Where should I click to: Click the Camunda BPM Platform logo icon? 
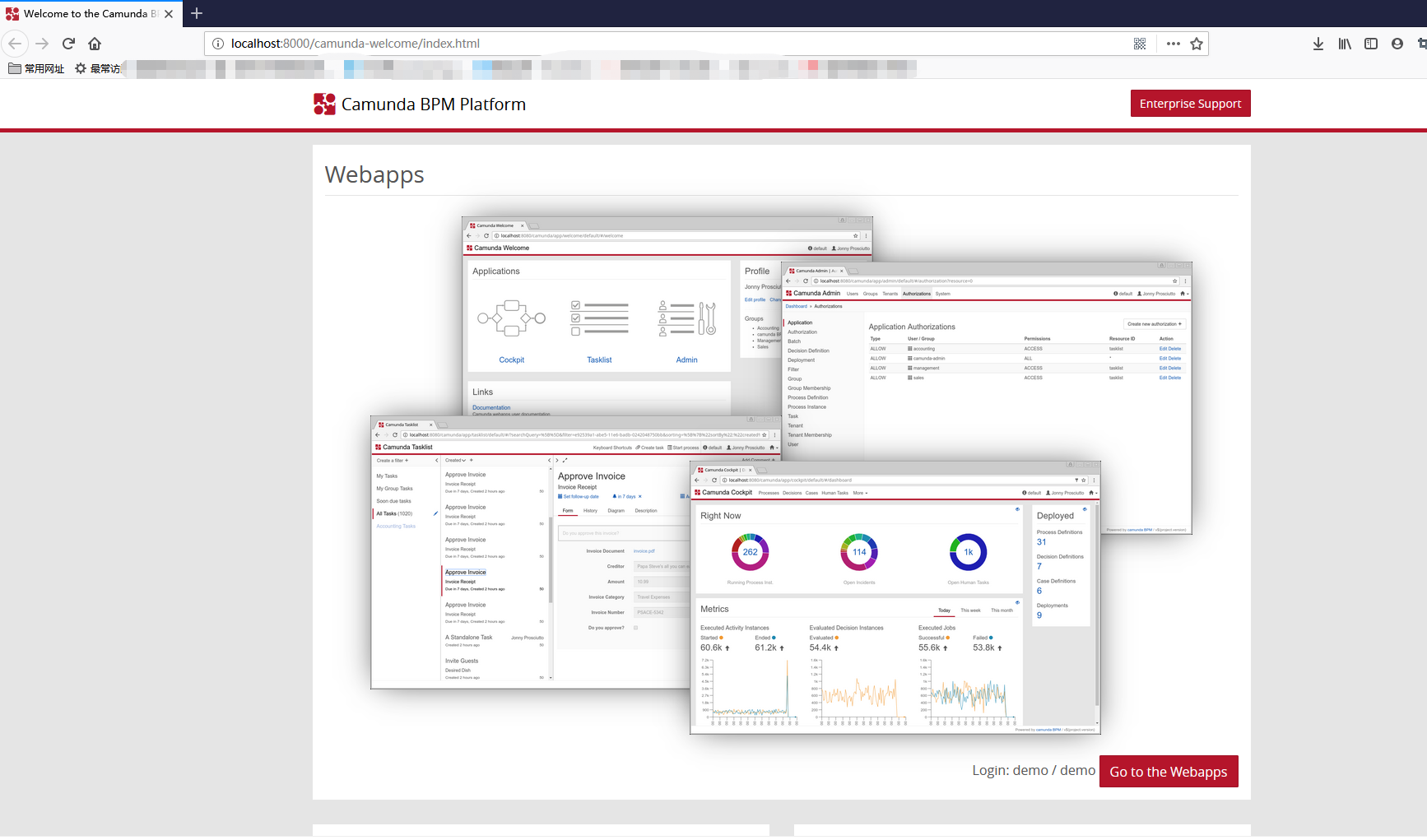click(x=323, y=104)
